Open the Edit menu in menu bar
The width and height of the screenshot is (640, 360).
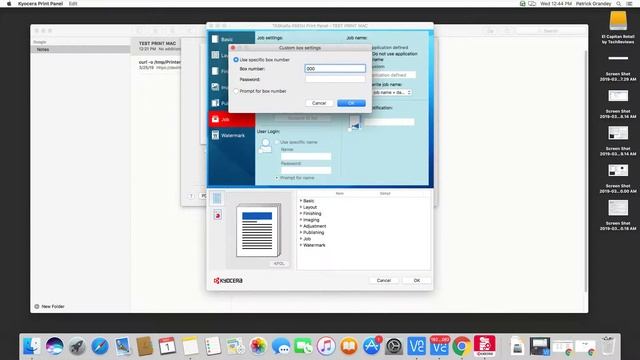click(x=73, y=3)
